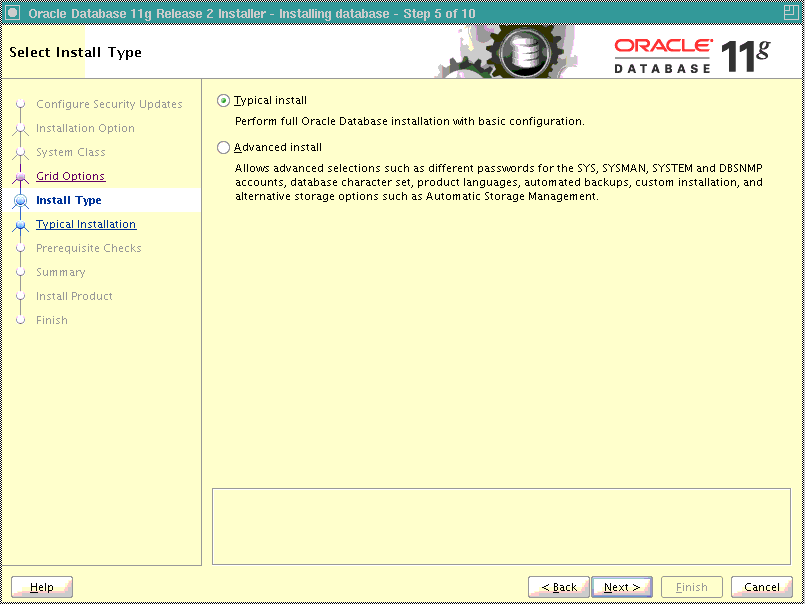Select the Typical install radio button
This screenshot has width=805, height=604.
[222, 100]
